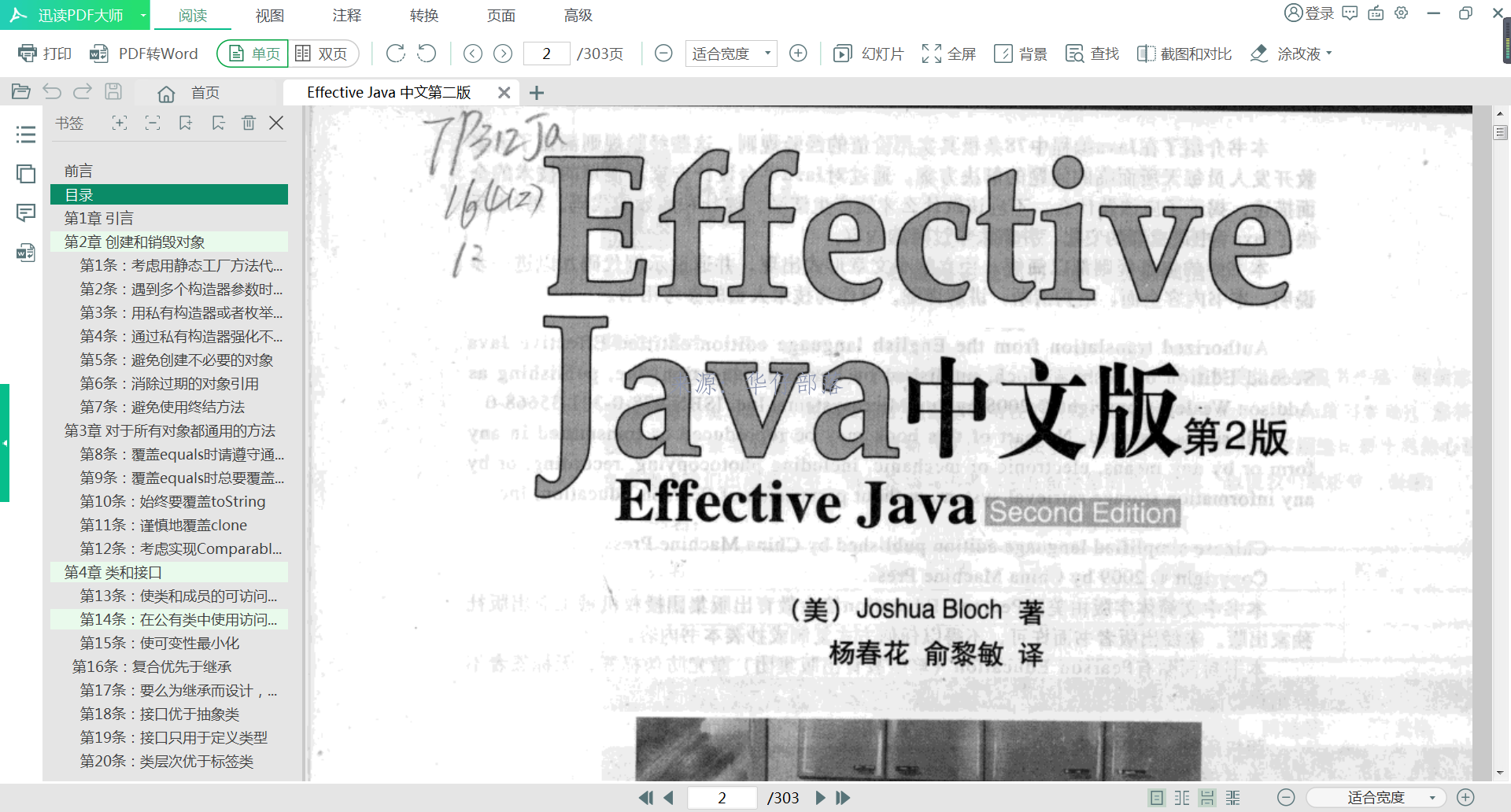Open the 查找 search tool

[1092, 54]
